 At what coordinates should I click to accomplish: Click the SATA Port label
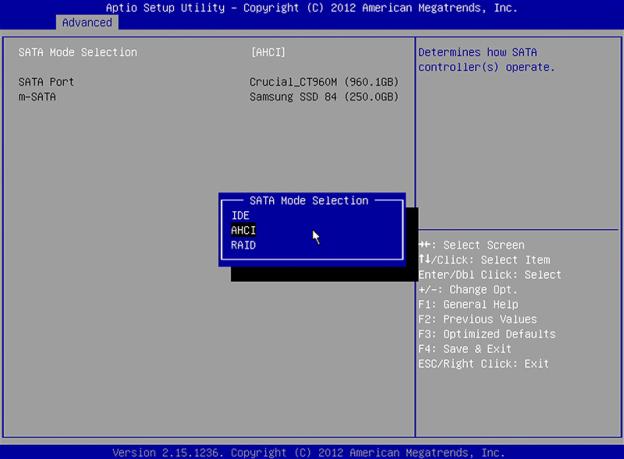coord(46,82)
